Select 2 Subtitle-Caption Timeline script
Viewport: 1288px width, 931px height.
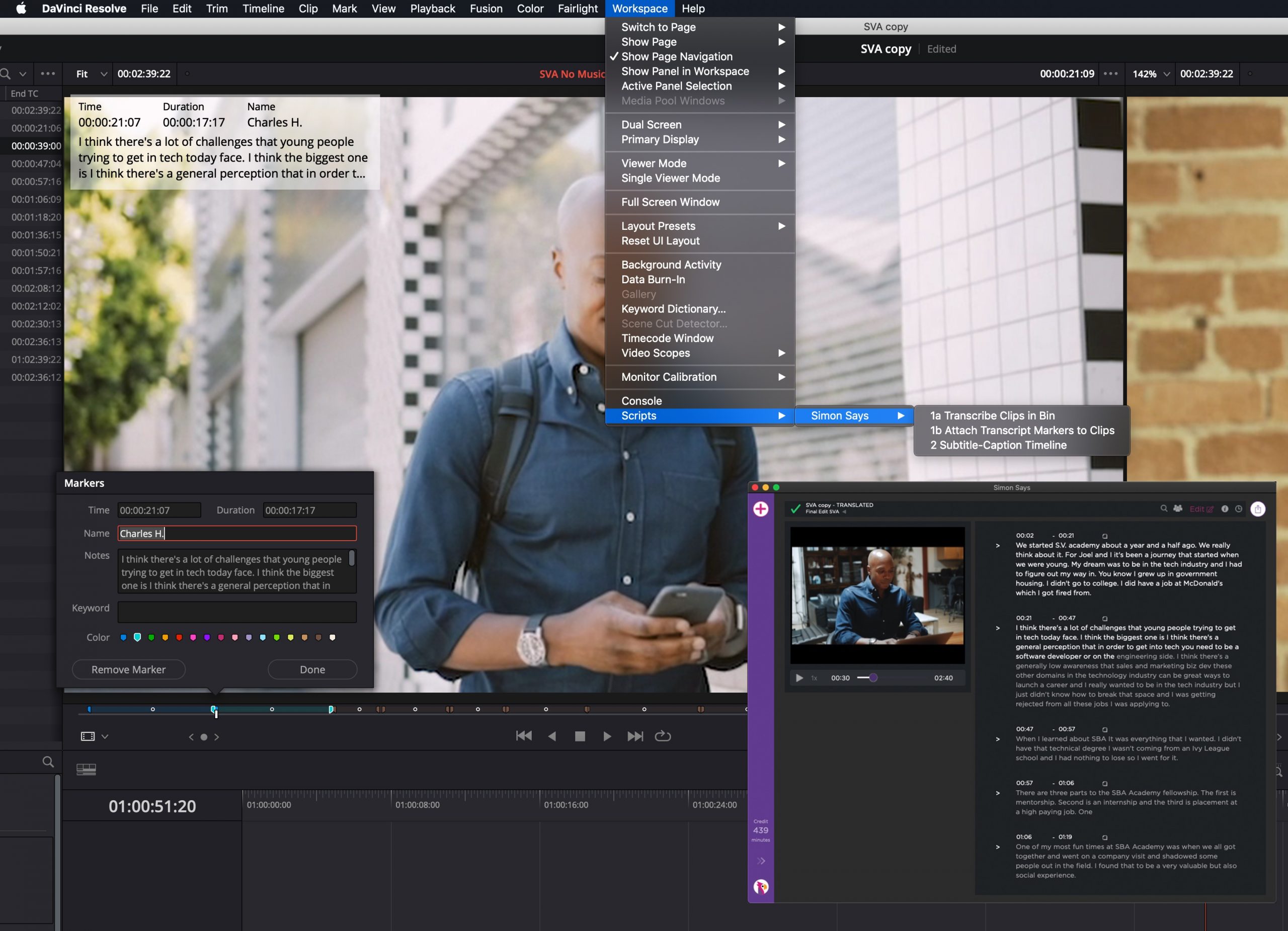point(998,445)
